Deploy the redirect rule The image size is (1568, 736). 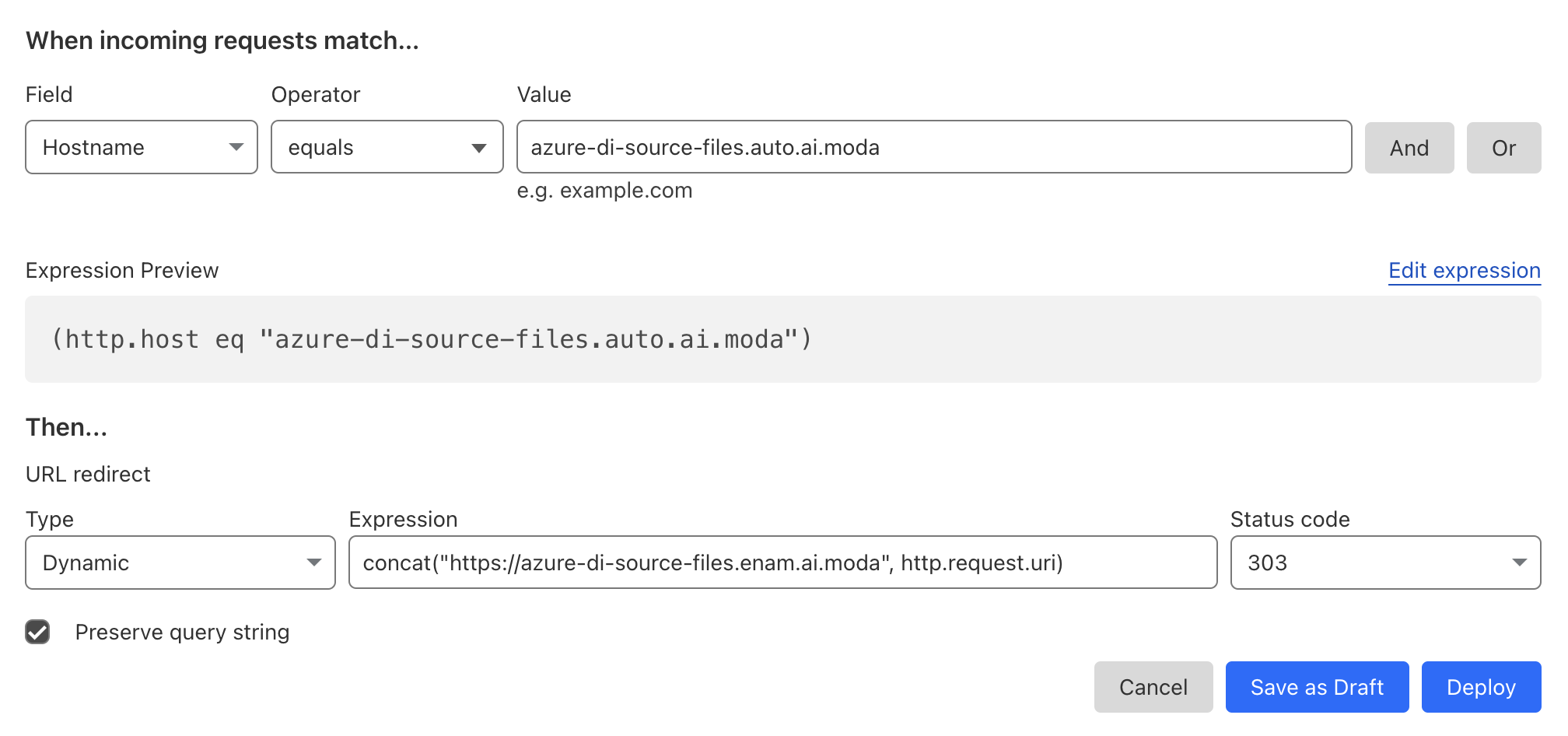(x=1481, y=687)
